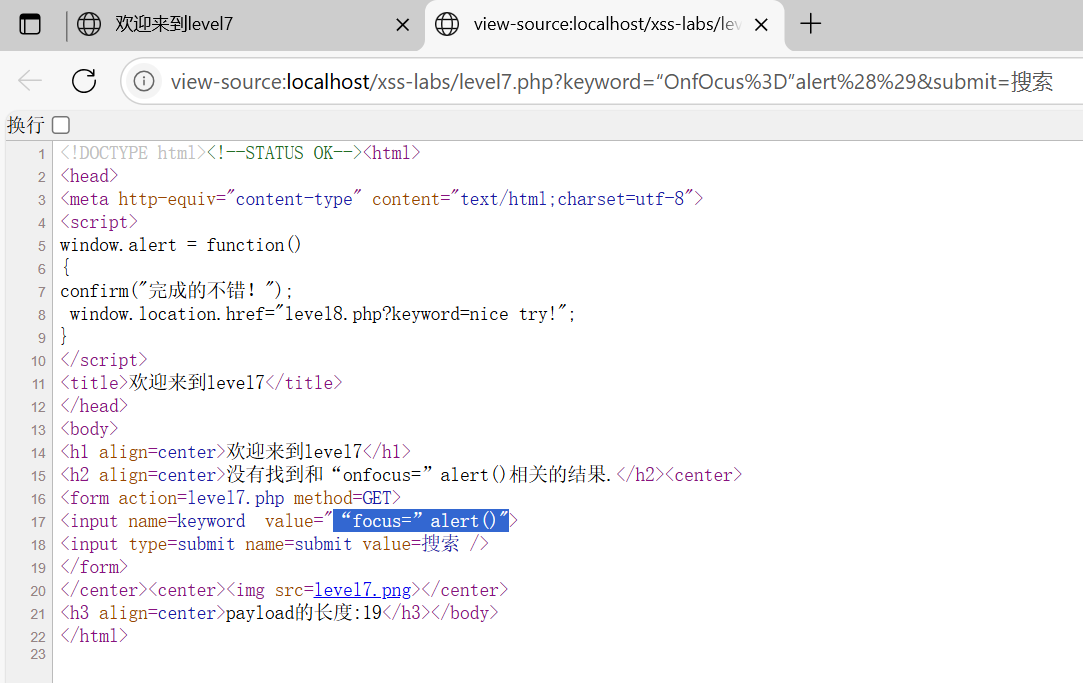View site information icon in address bar
The height and width of the screenshot is (683, 1083).
144,81
